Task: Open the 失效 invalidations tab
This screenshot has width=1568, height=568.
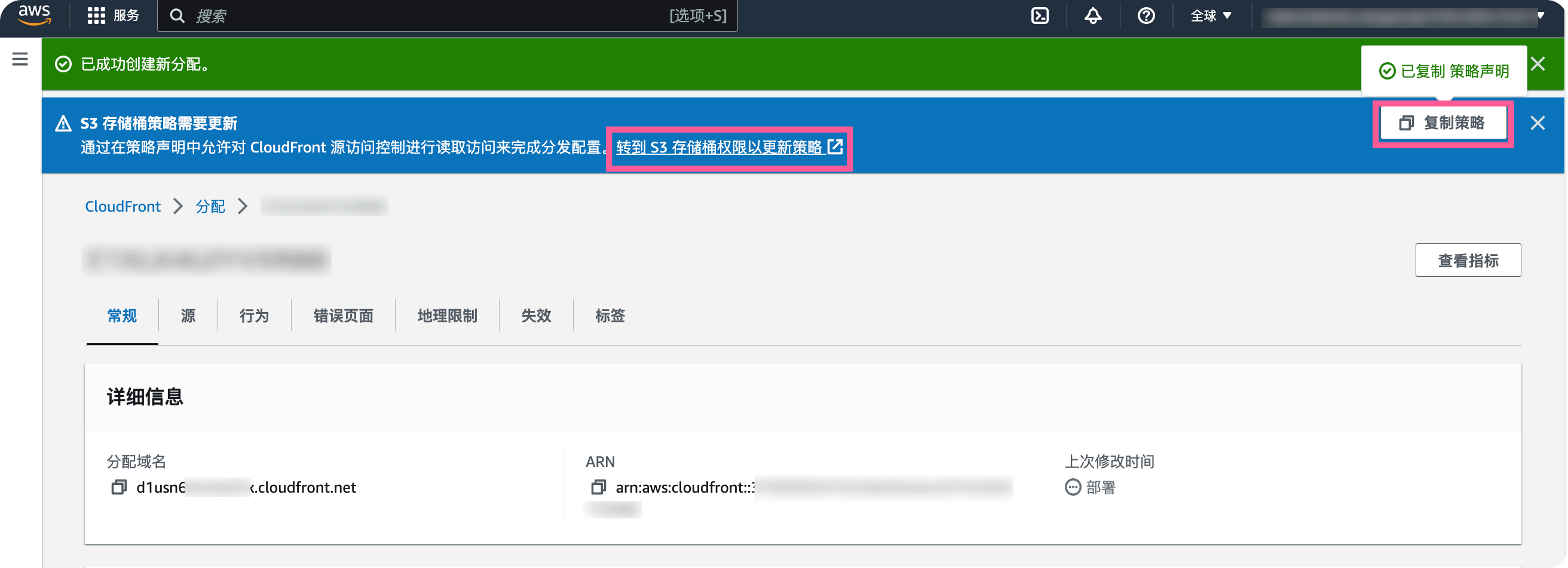Action: click(535, 315)
